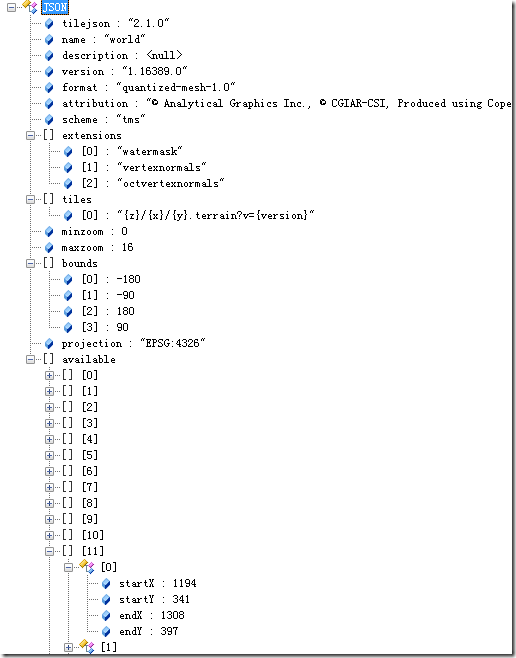Image resolution: width=516 pixels, height=658 pixels.
Task: Collapse the tiles array
Action: point(30,199)
